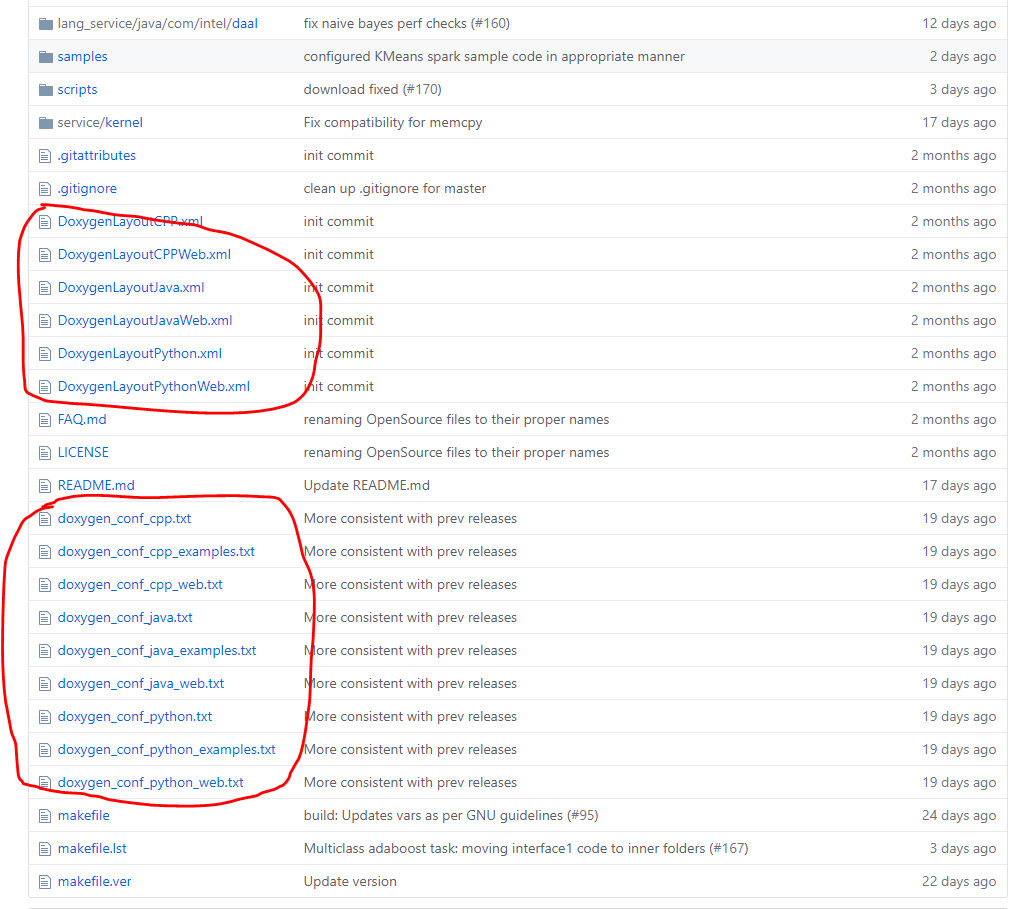Open the daal directory link
The width and height of the screenshot is (1021, 909).
tap(244, 23)
